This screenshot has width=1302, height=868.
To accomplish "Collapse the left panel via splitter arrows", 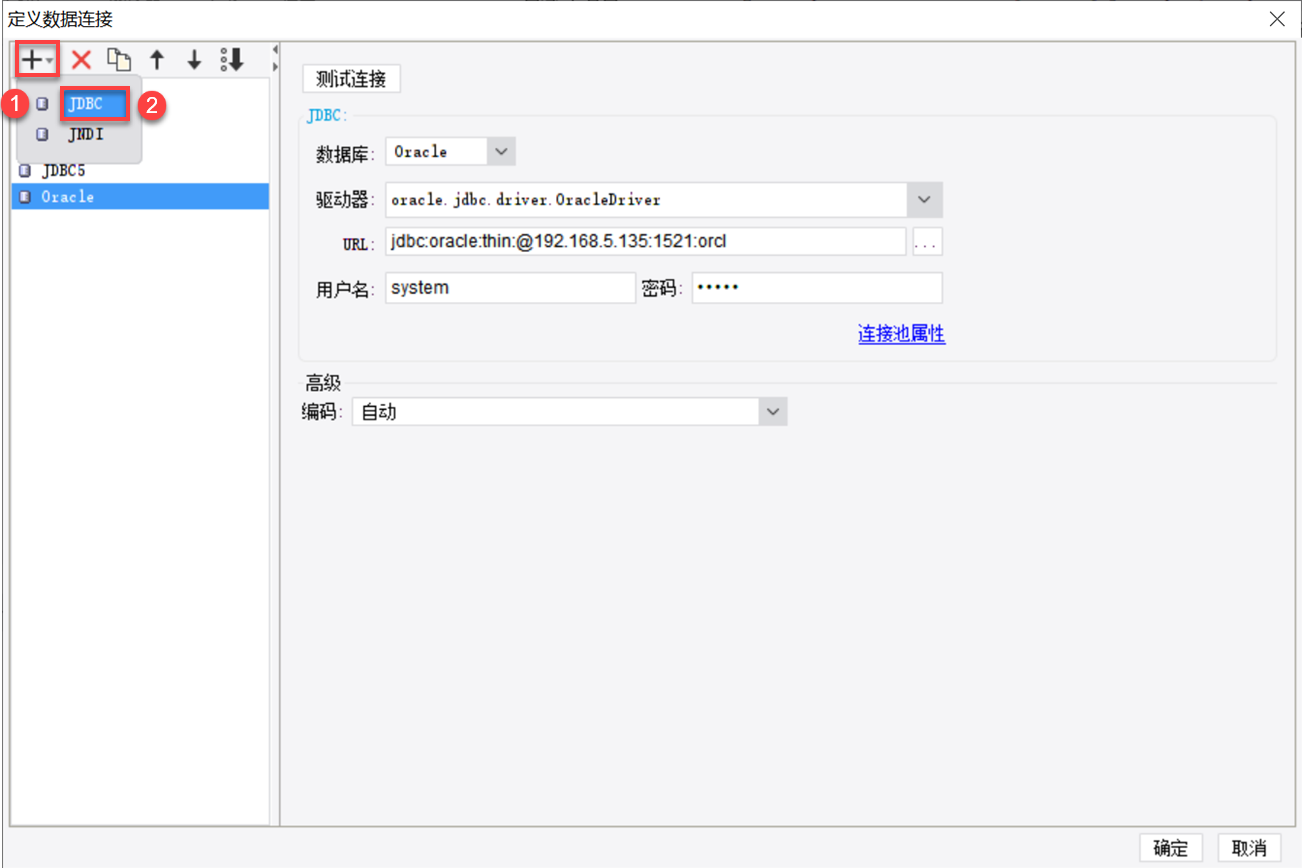I will click(x=275, y=48).
